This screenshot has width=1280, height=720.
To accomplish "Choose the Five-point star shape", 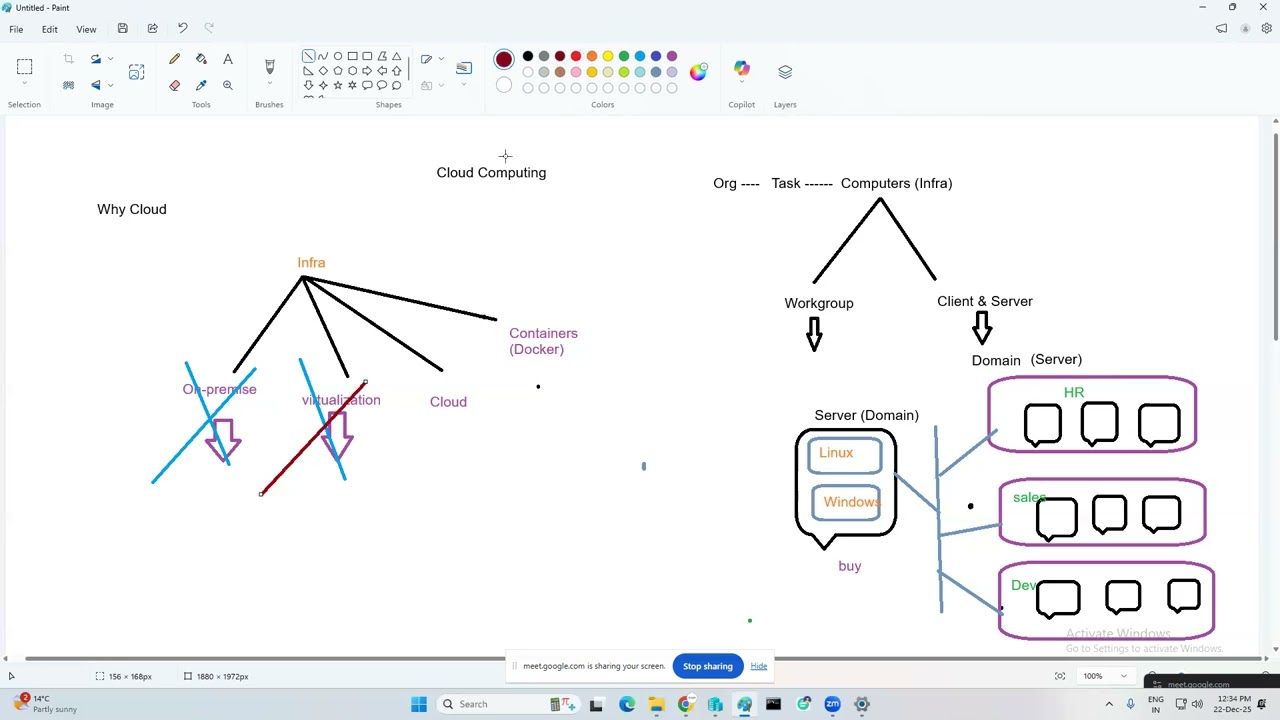I will (338, 85).
